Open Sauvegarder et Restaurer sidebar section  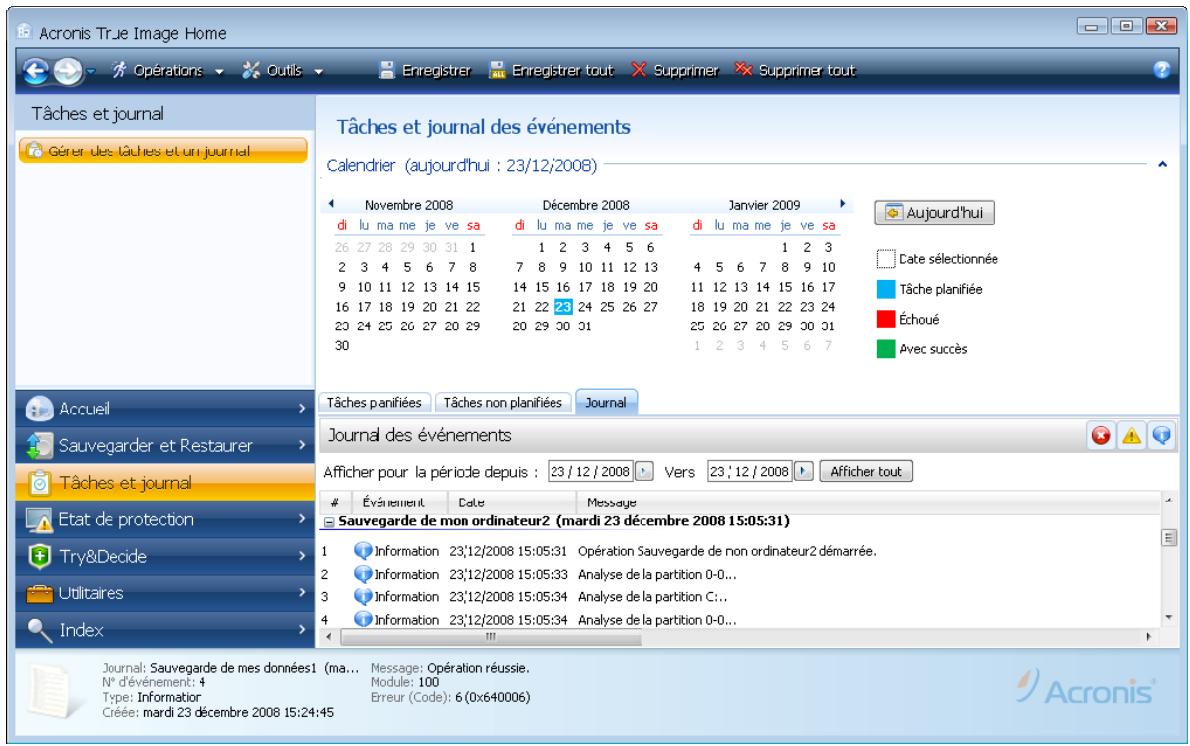(x=165, y=445)
